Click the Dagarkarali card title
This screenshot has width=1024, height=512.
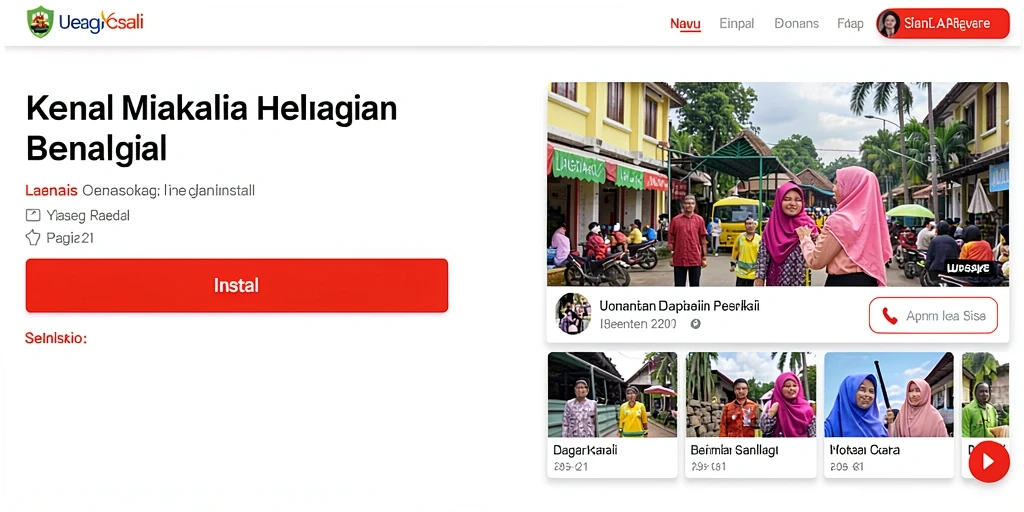[585, 450]
